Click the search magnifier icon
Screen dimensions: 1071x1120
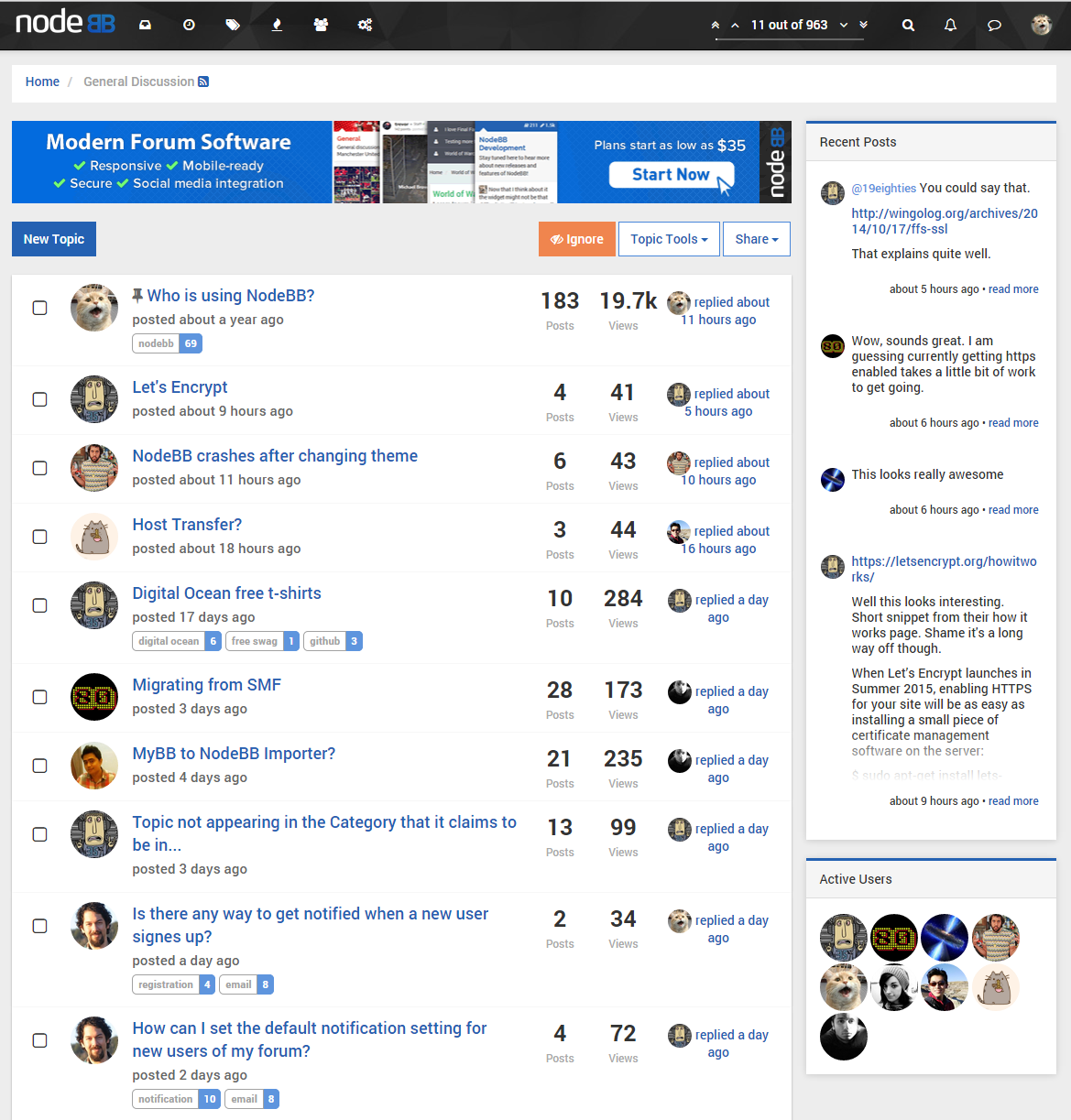pyautogui.click(x=908, y=26)
